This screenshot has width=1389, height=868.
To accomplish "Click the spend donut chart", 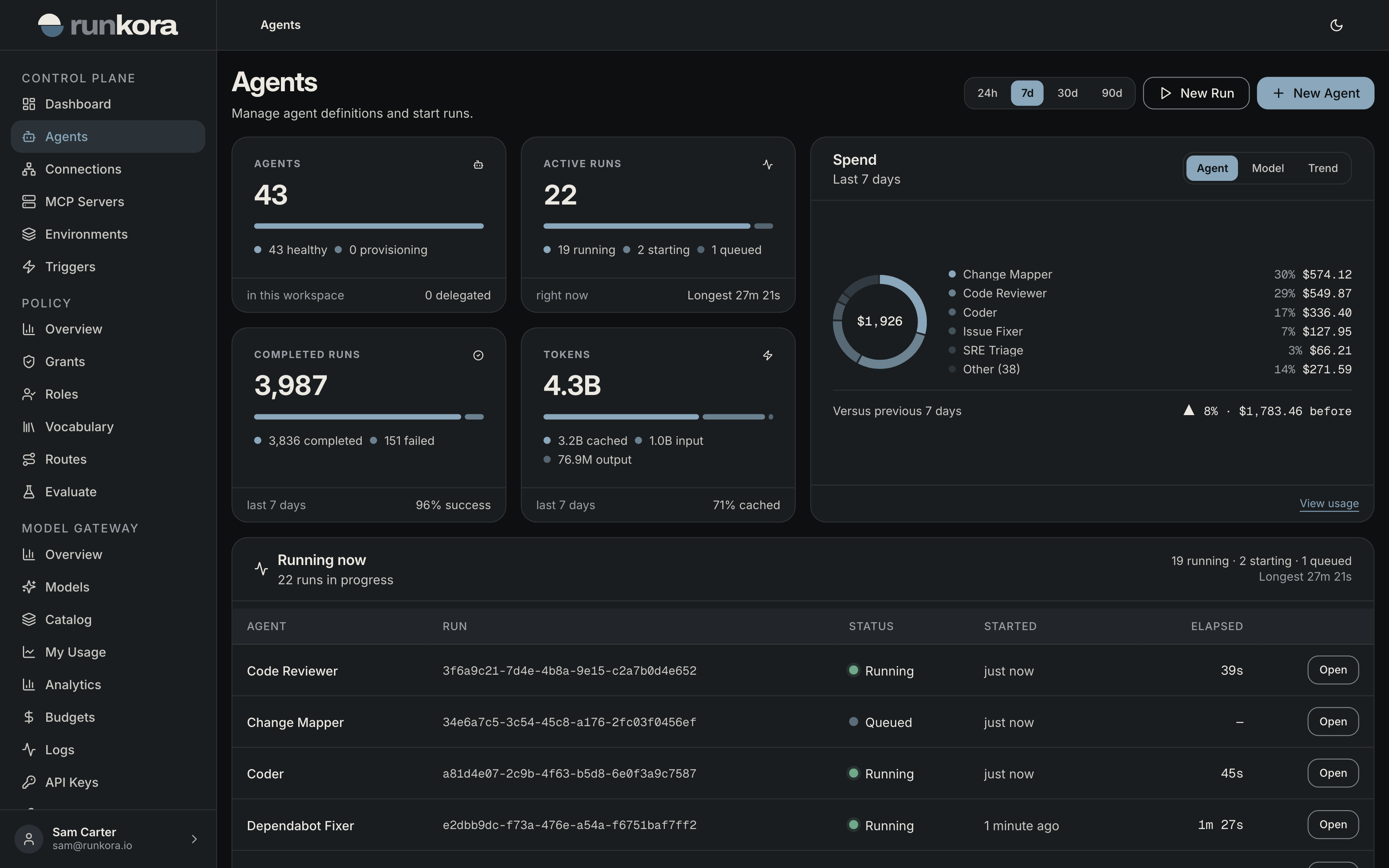I will pyautogui.click(x=879, y=321).
